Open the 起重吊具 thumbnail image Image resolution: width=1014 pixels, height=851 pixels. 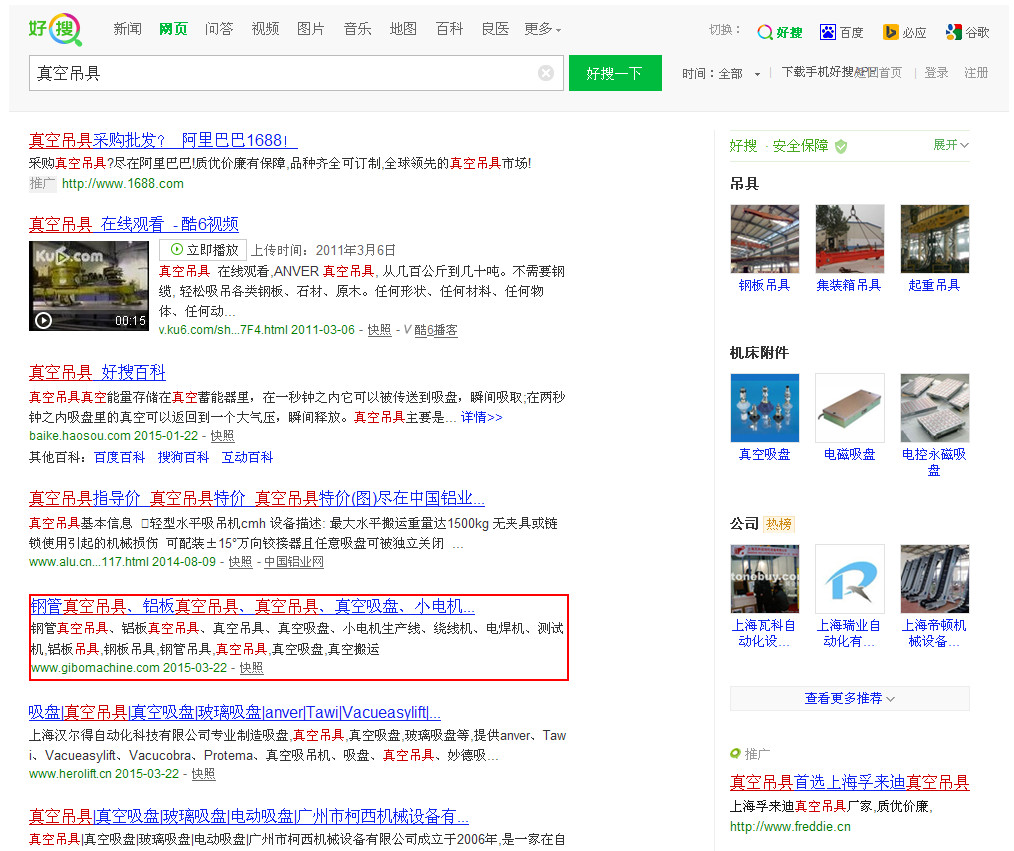pos(935,239)
